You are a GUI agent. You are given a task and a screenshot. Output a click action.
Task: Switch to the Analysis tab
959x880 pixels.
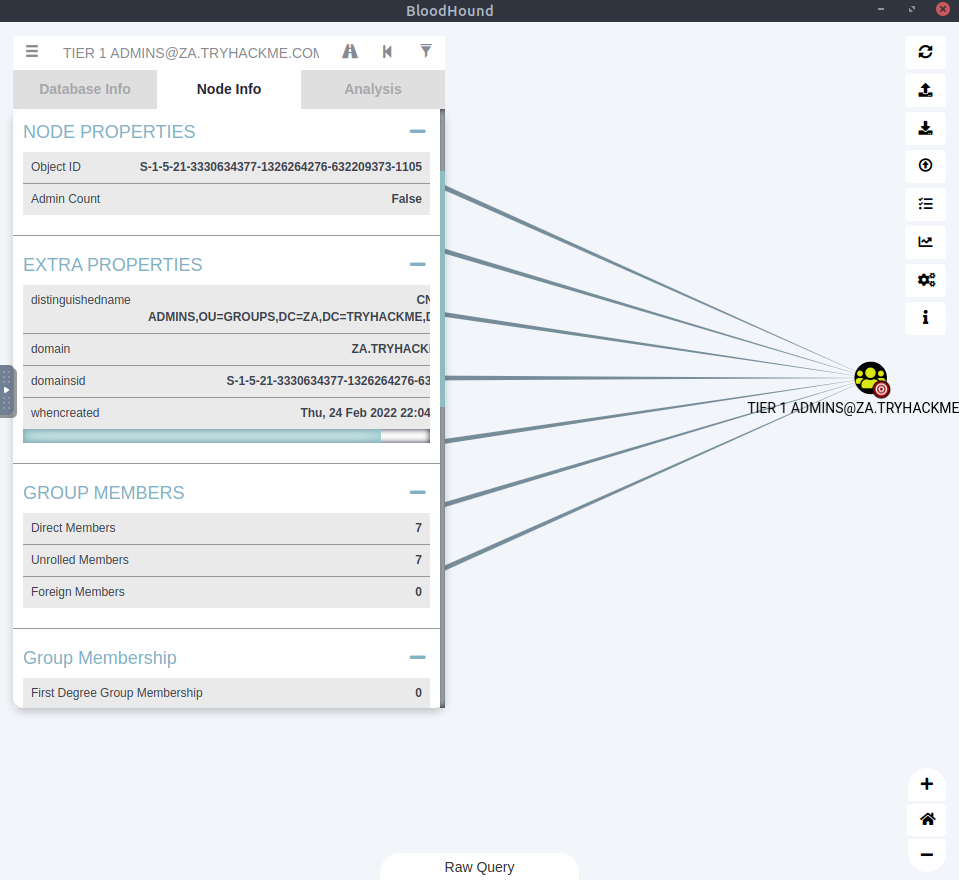[x=372, y=89]
